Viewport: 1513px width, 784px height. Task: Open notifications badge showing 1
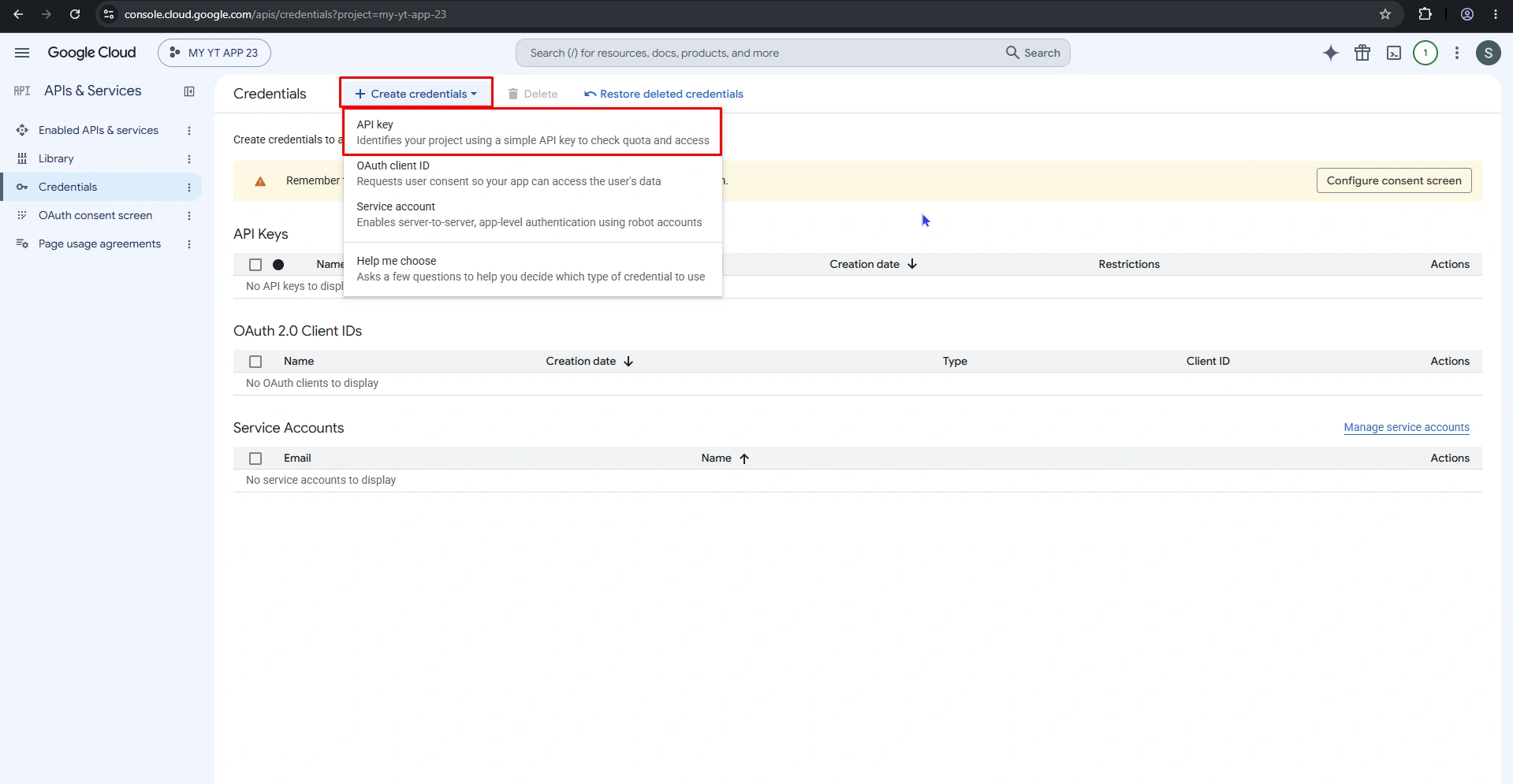coord(1425,53)
